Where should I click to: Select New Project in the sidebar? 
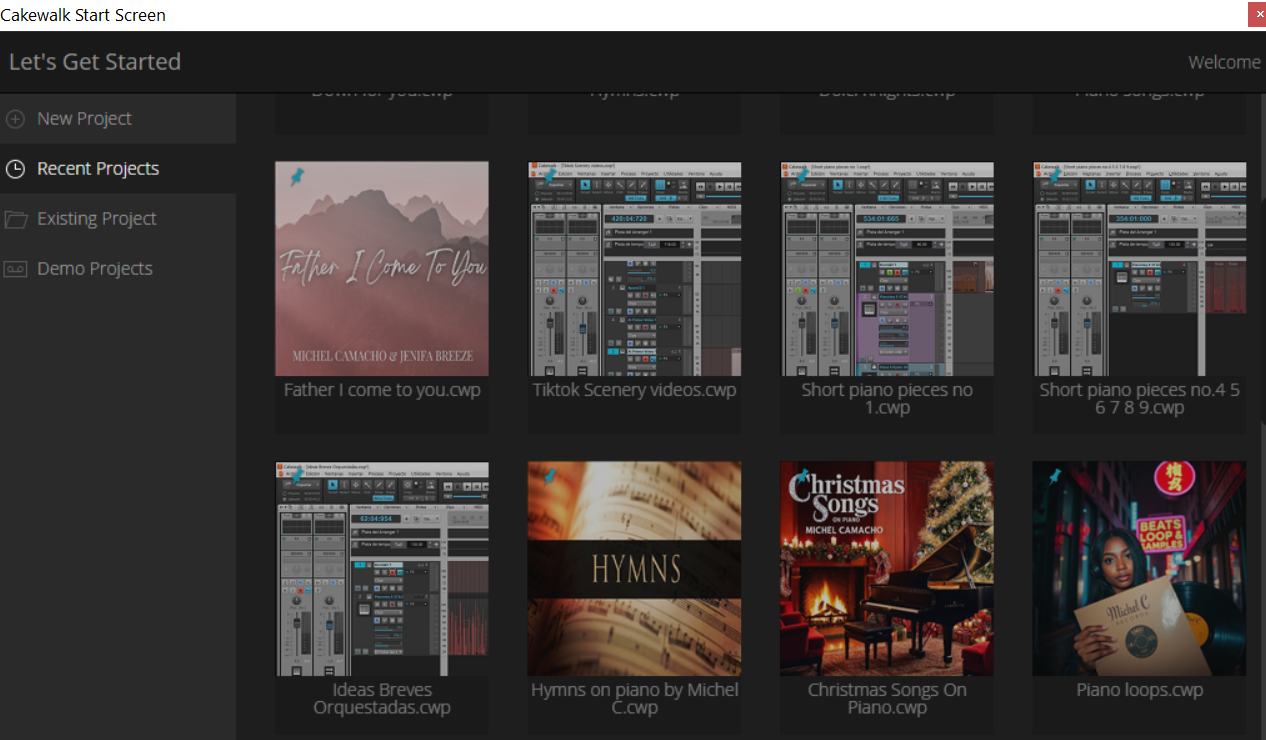pyautogui.click(x=84, y=119)
